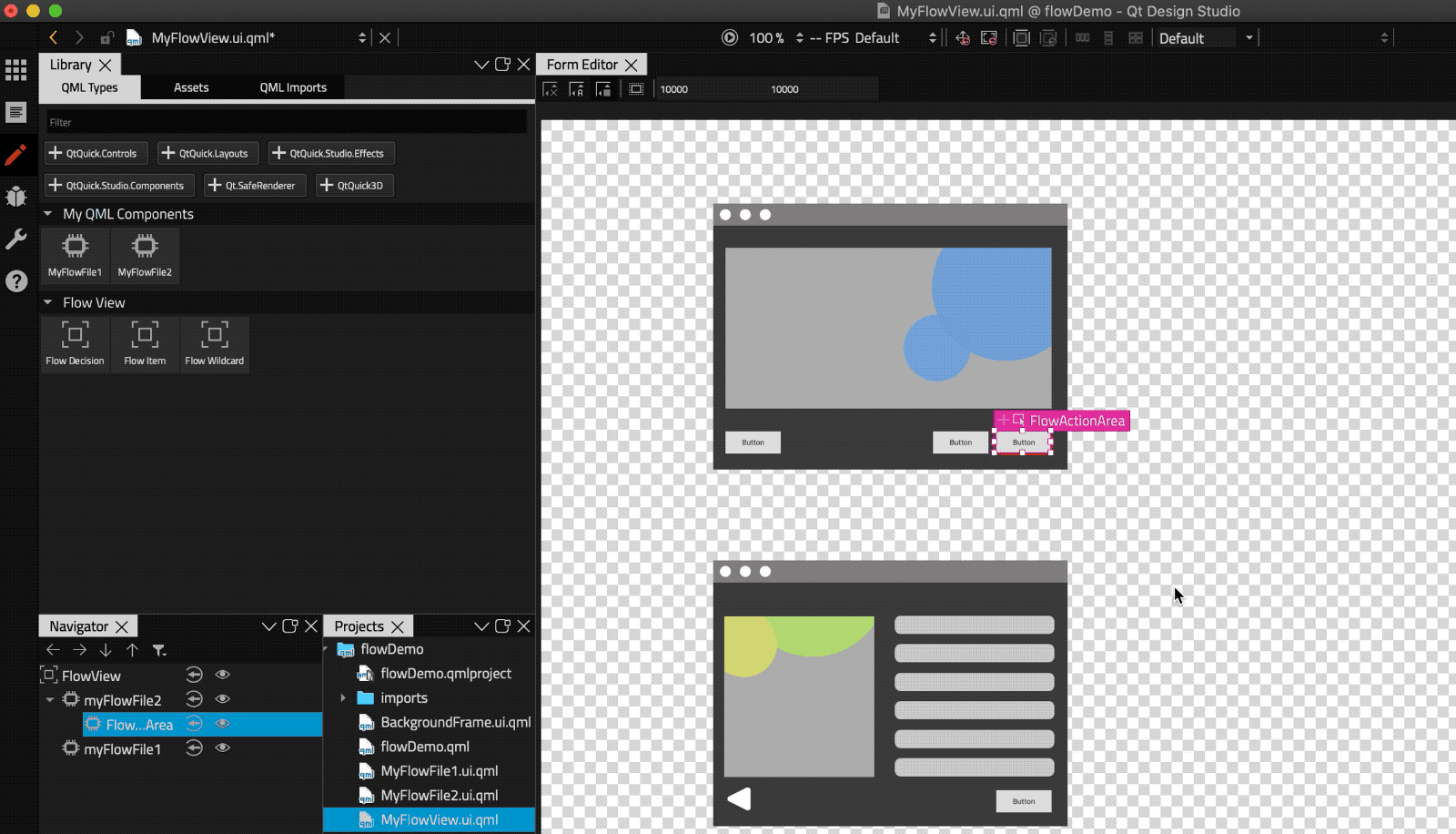Select MyFlowFile1 in My QML Components

coord(75,255)
